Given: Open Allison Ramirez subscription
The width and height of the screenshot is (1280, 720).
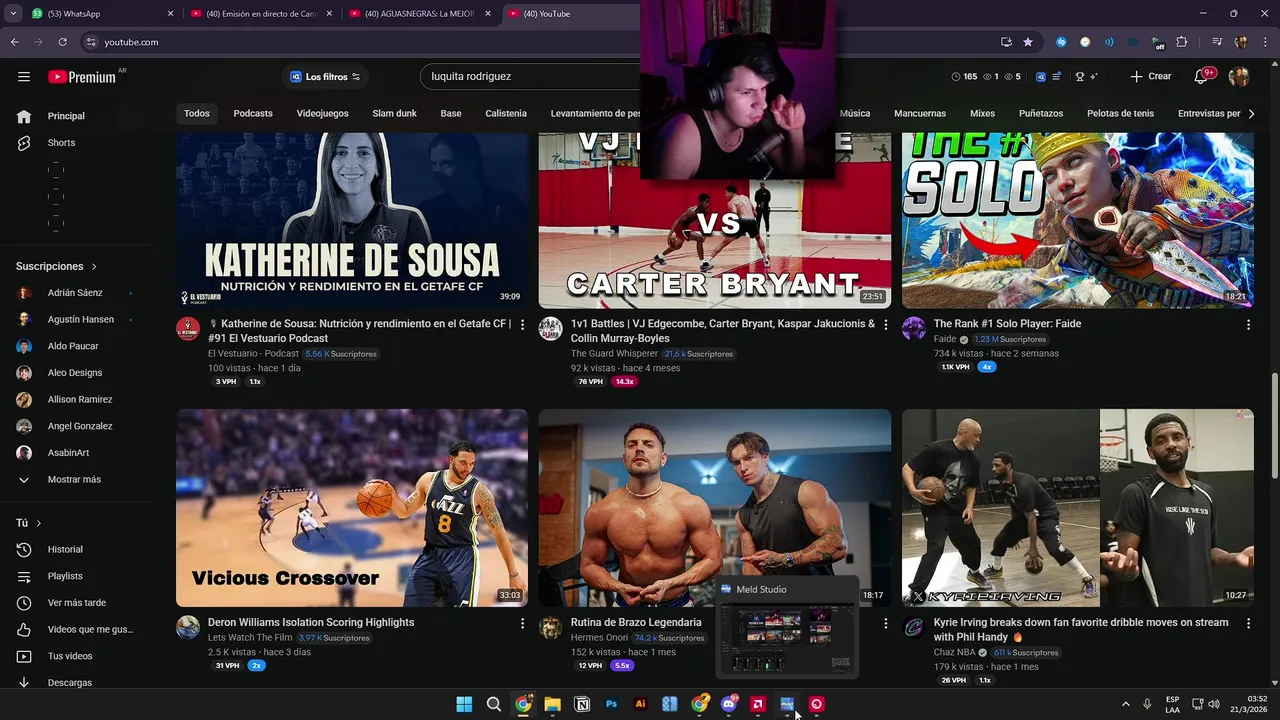Looking at the screenshot, I should [80, 400].
